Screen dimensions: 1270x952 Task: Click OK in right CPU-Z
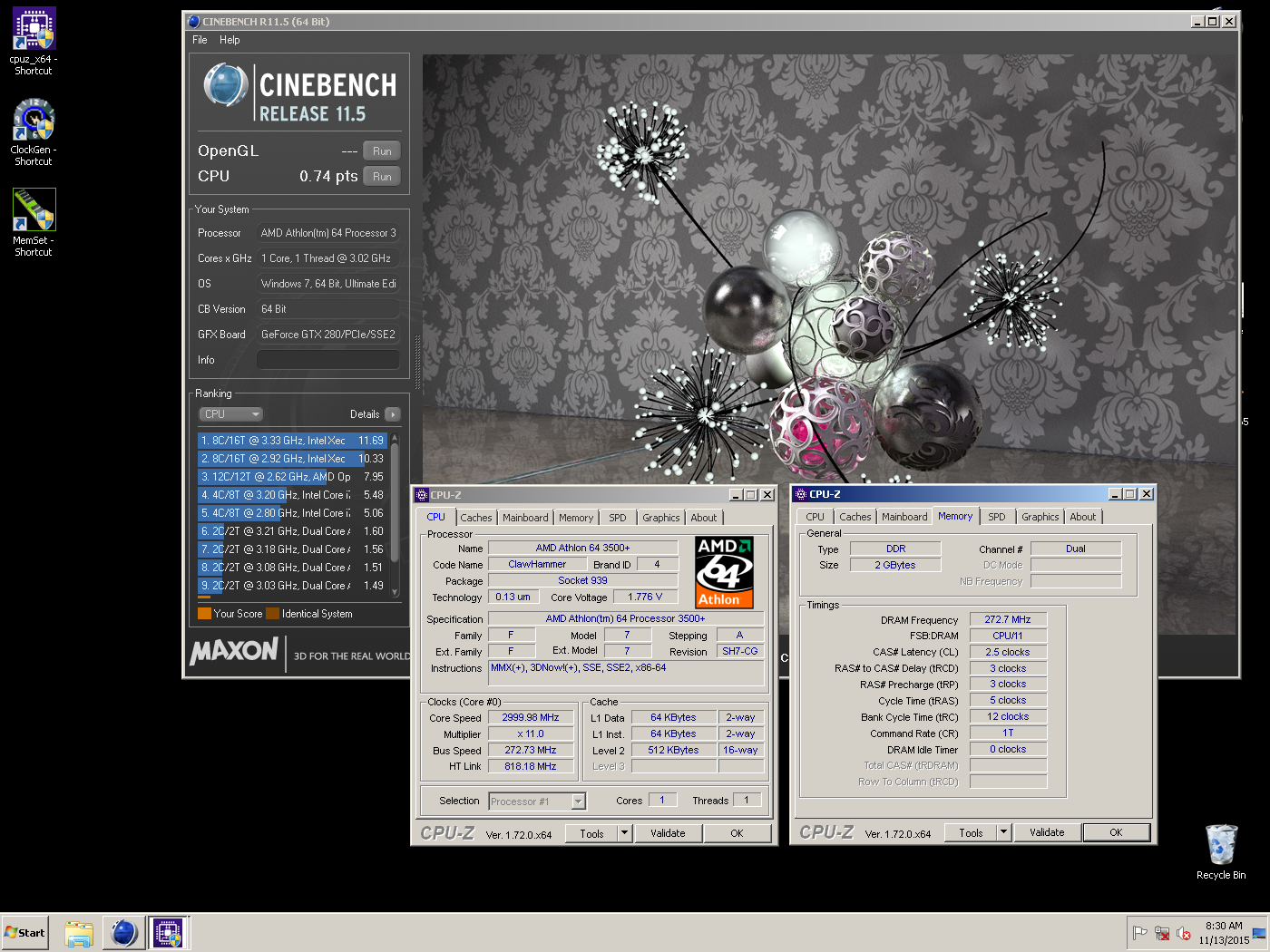[x=1116, y=832]
